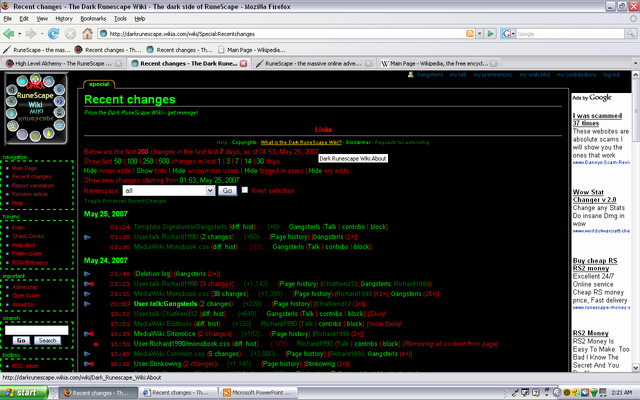Open the Style Guide link
Image resolution: width=640 pixels, height=400 pixels.
click(26, 296)
